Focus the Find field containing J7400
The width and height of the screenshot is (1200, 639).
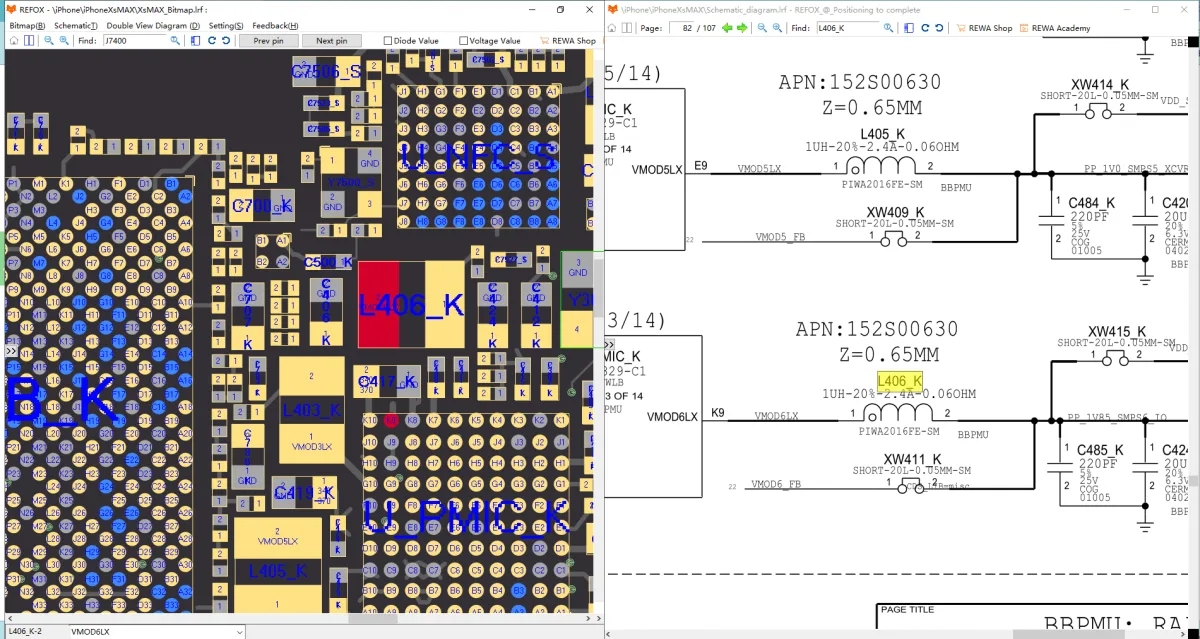tap(134, 41)
